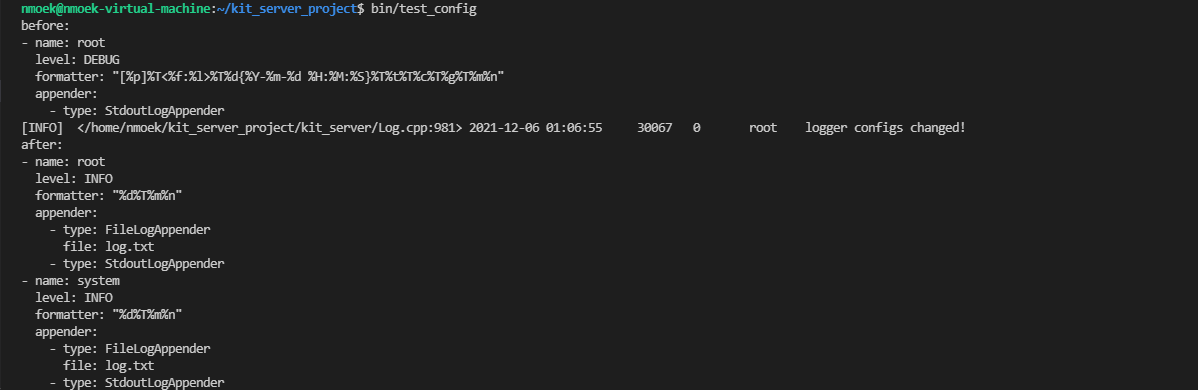Click StdoutLogAppender in the before section
Viewport: 1198px width, 390px height.
164,111
